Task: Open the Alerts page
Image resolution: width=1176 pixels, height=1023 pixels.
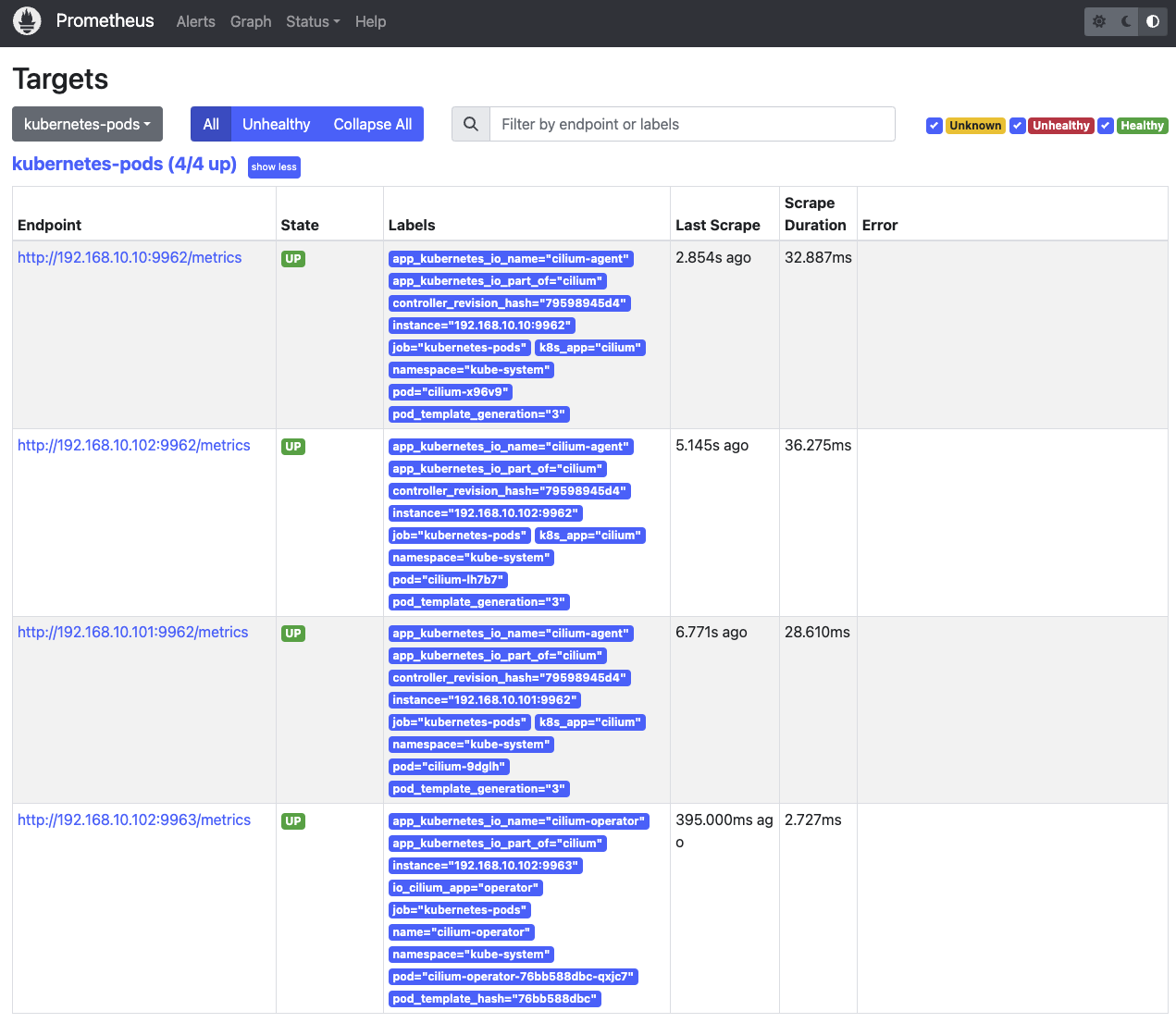Action: point(196,21)
